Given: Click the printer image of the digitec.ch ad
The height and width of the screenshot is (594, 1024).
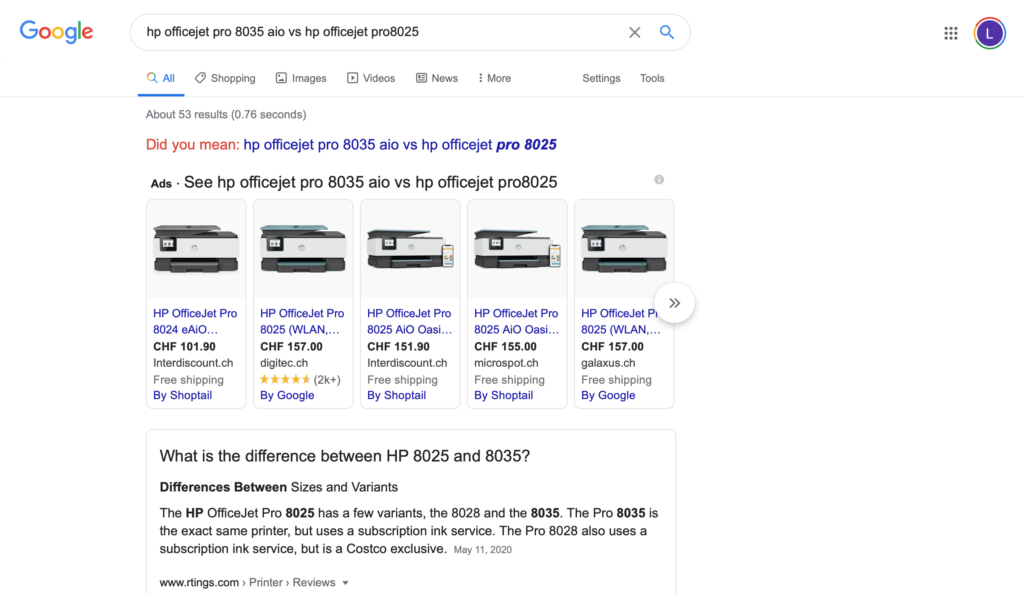Looking at the screenshot, I should [x=303, y=249].
